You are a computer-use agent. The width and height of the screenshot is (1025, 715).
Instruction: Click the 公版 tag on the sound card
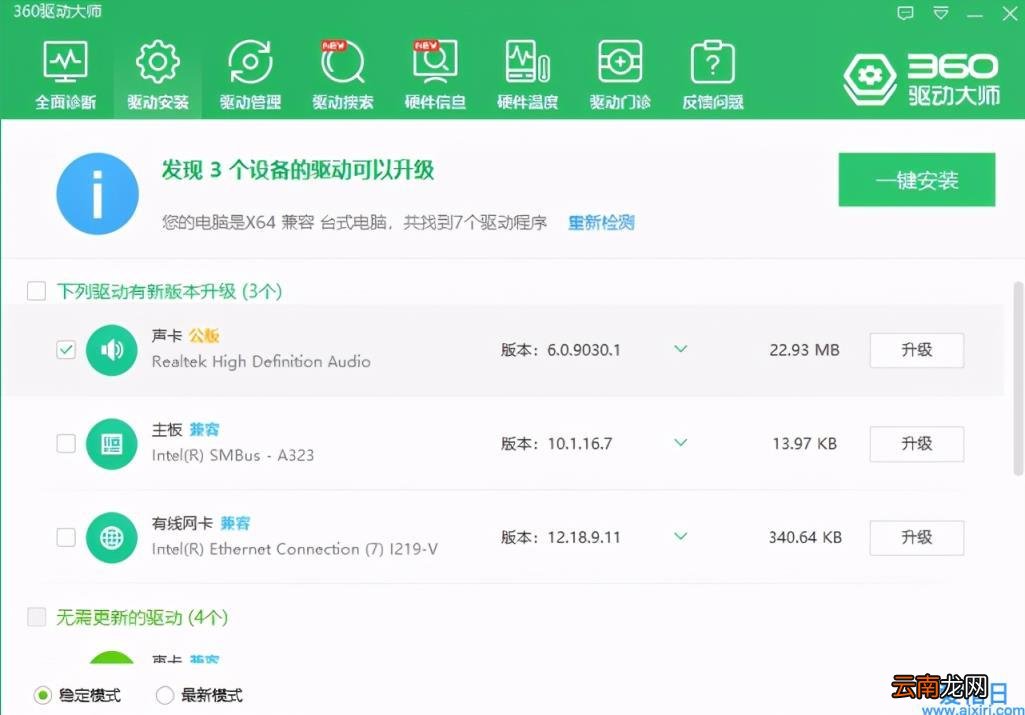pyautogui.click(x=204, y=335)
